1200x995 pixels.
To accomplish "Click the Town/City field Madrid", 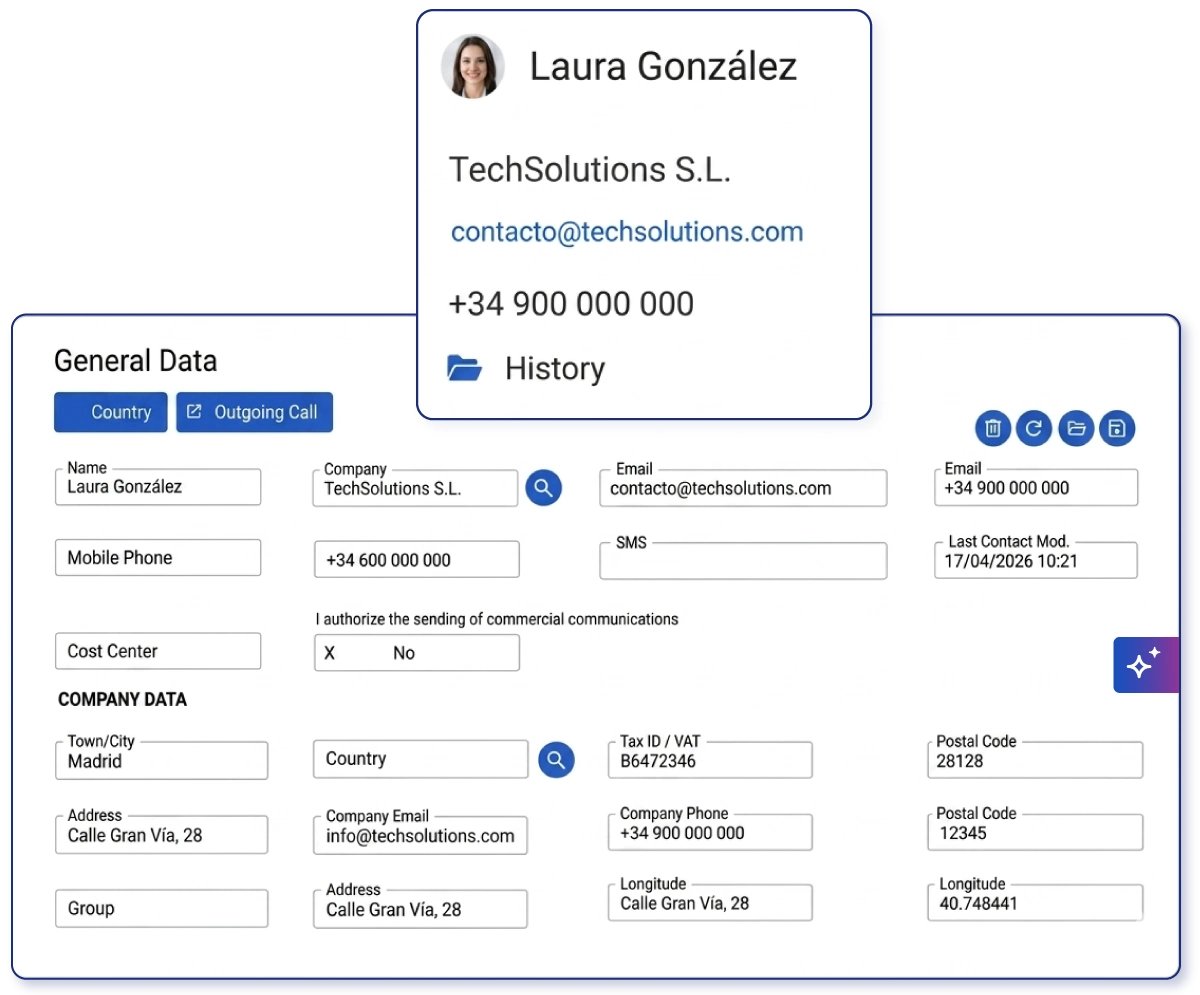I will 161,760.
